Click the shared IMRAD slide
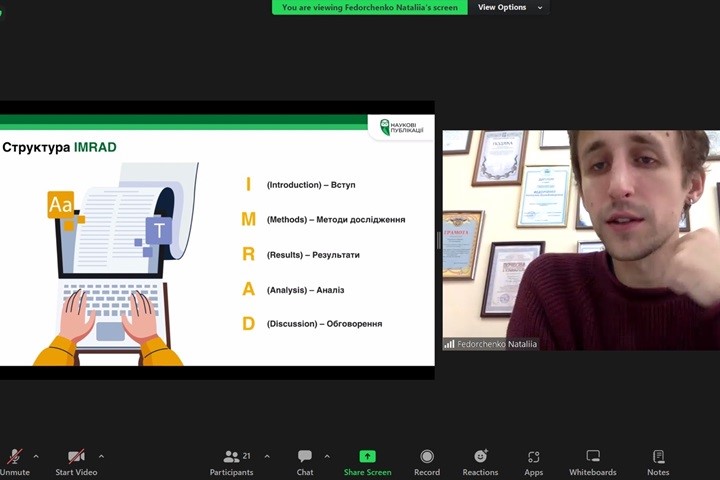720x480 pixels. (217, 240)
